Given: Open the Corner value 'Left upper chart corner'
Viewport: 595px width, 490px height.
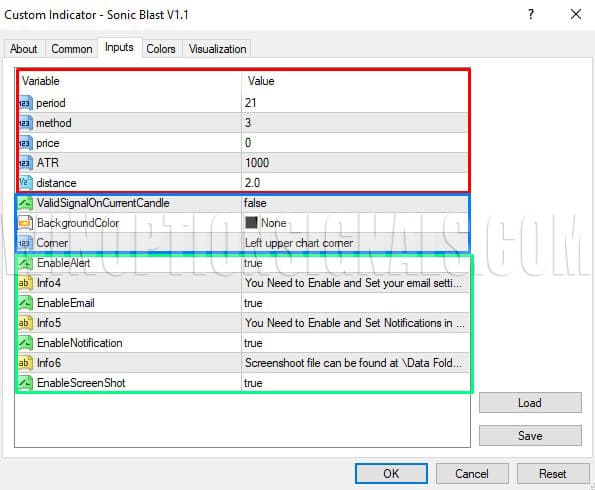Looking at the screenshot, I should coord(299,243).
